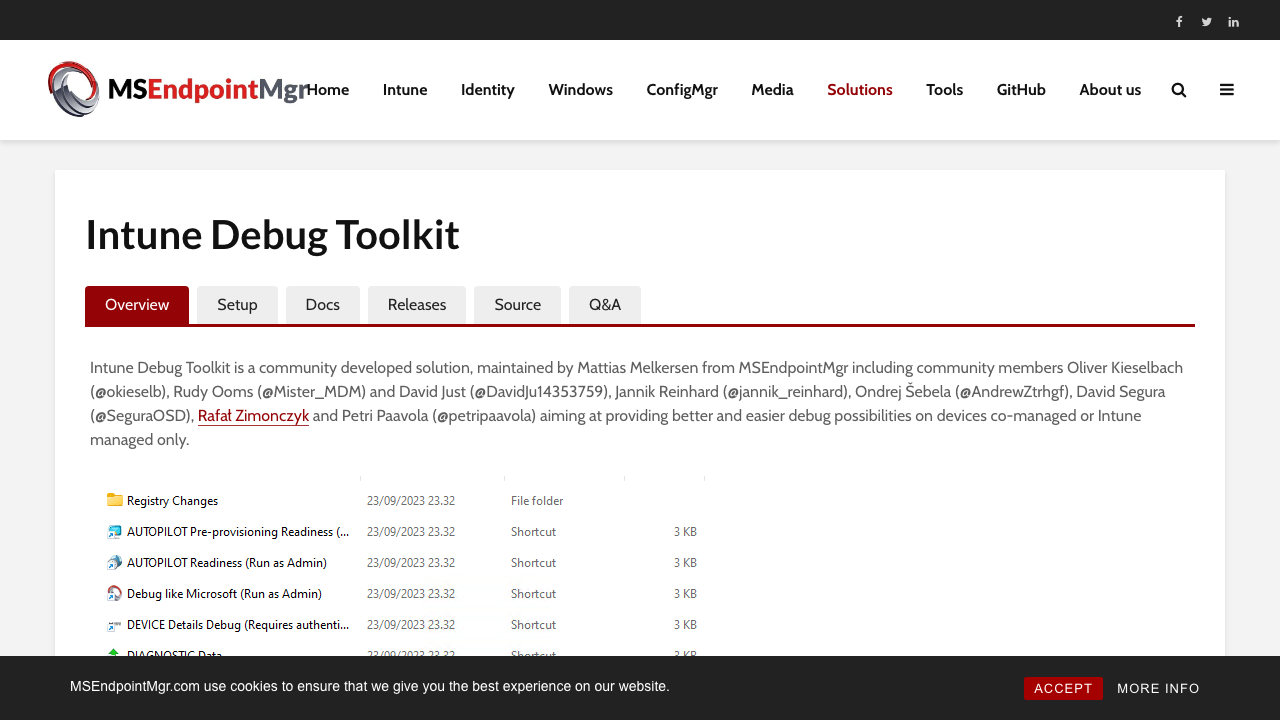Open the Twitter social icon

1206,22
